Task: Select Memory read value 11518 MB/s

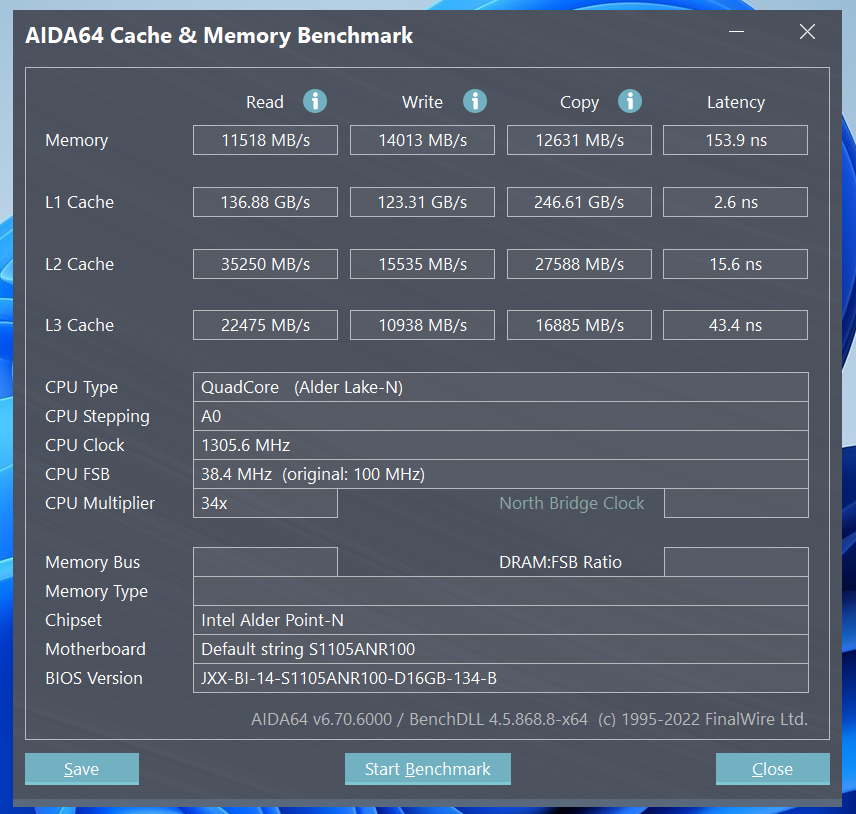Action: click(x=265, y=140)
